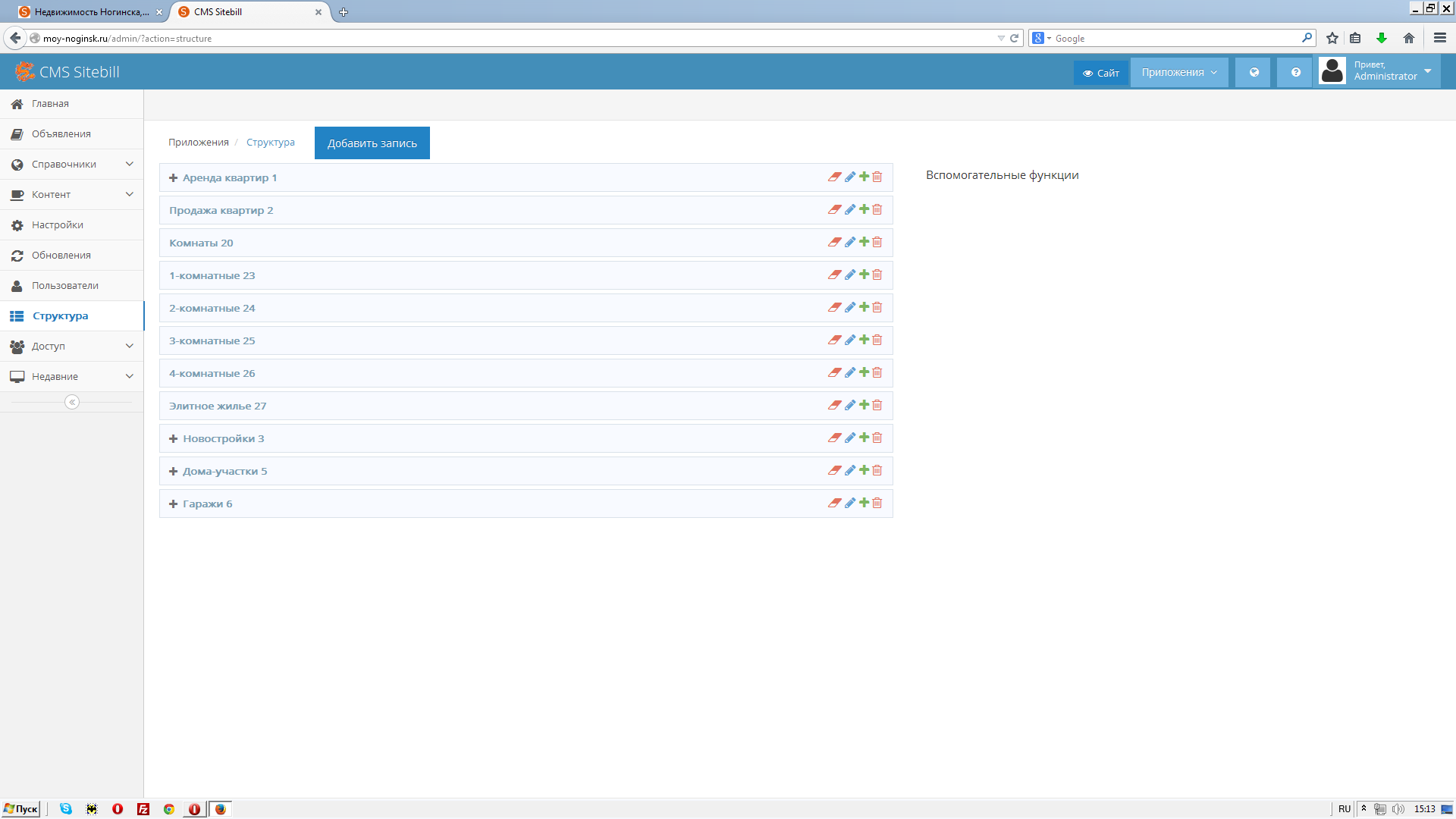Open Administrator user menu

coord(1379,71)
